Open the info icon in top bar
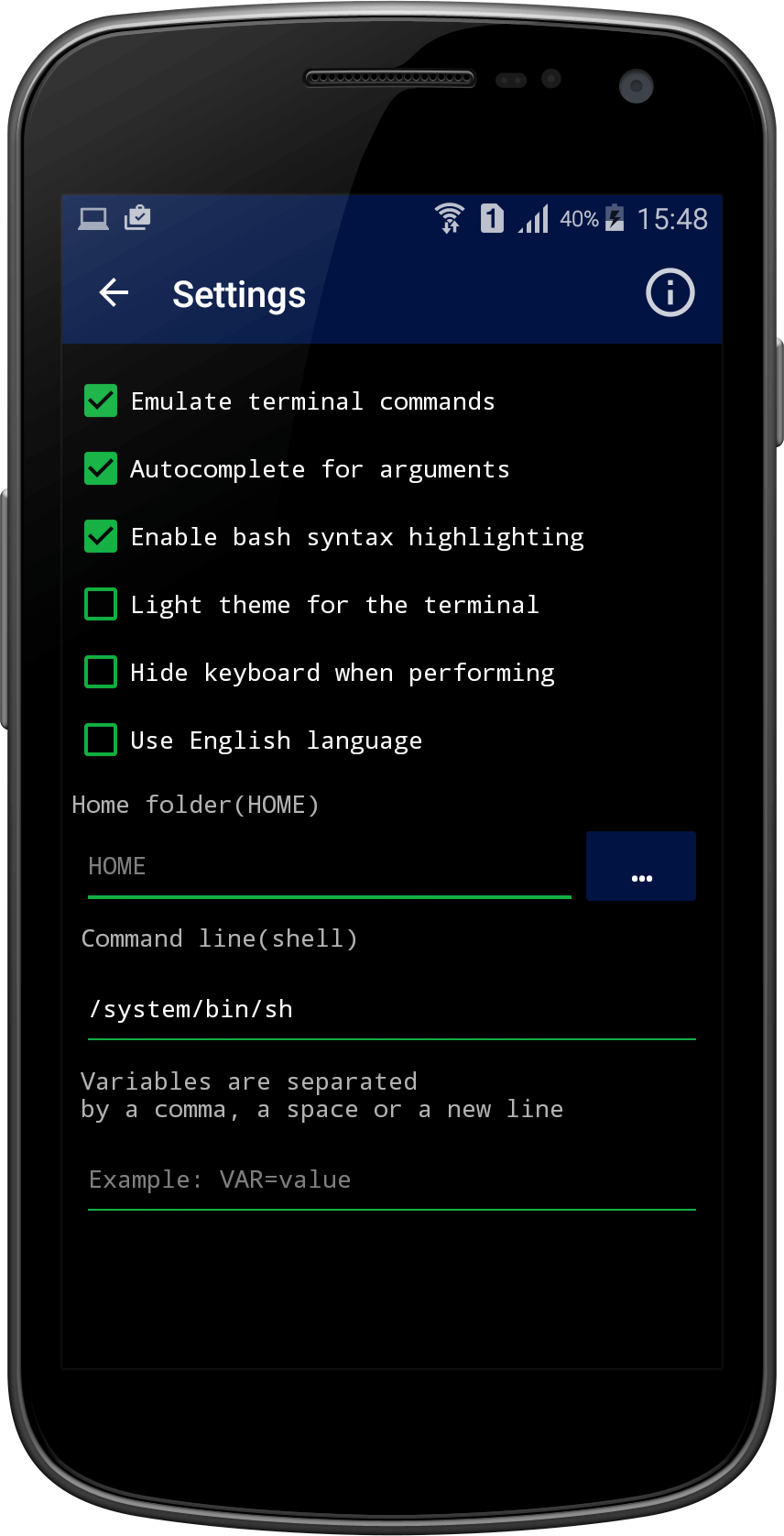 coord(670,293)
